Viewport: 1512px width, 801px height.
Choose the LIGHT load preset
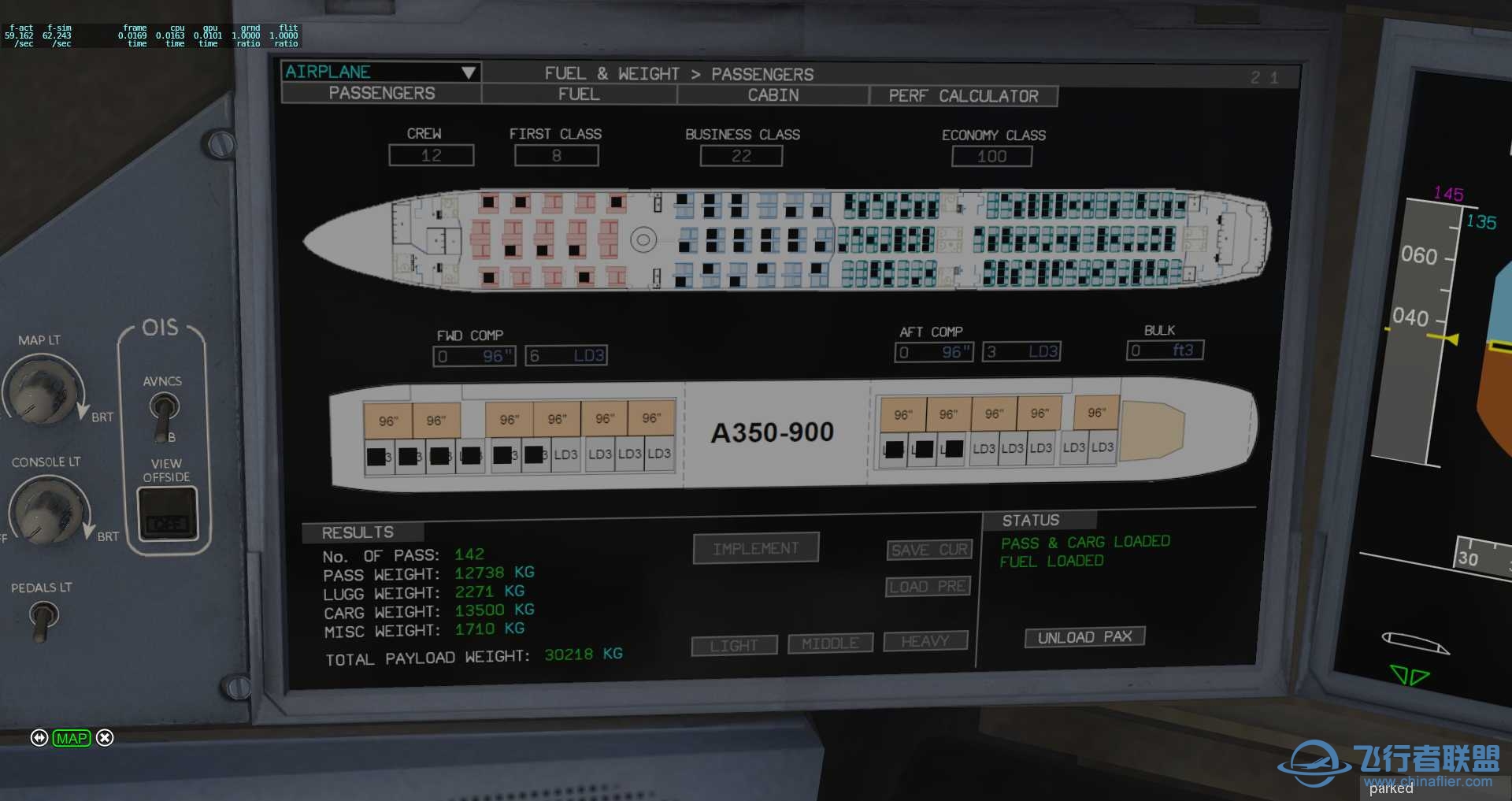(734, 646)
